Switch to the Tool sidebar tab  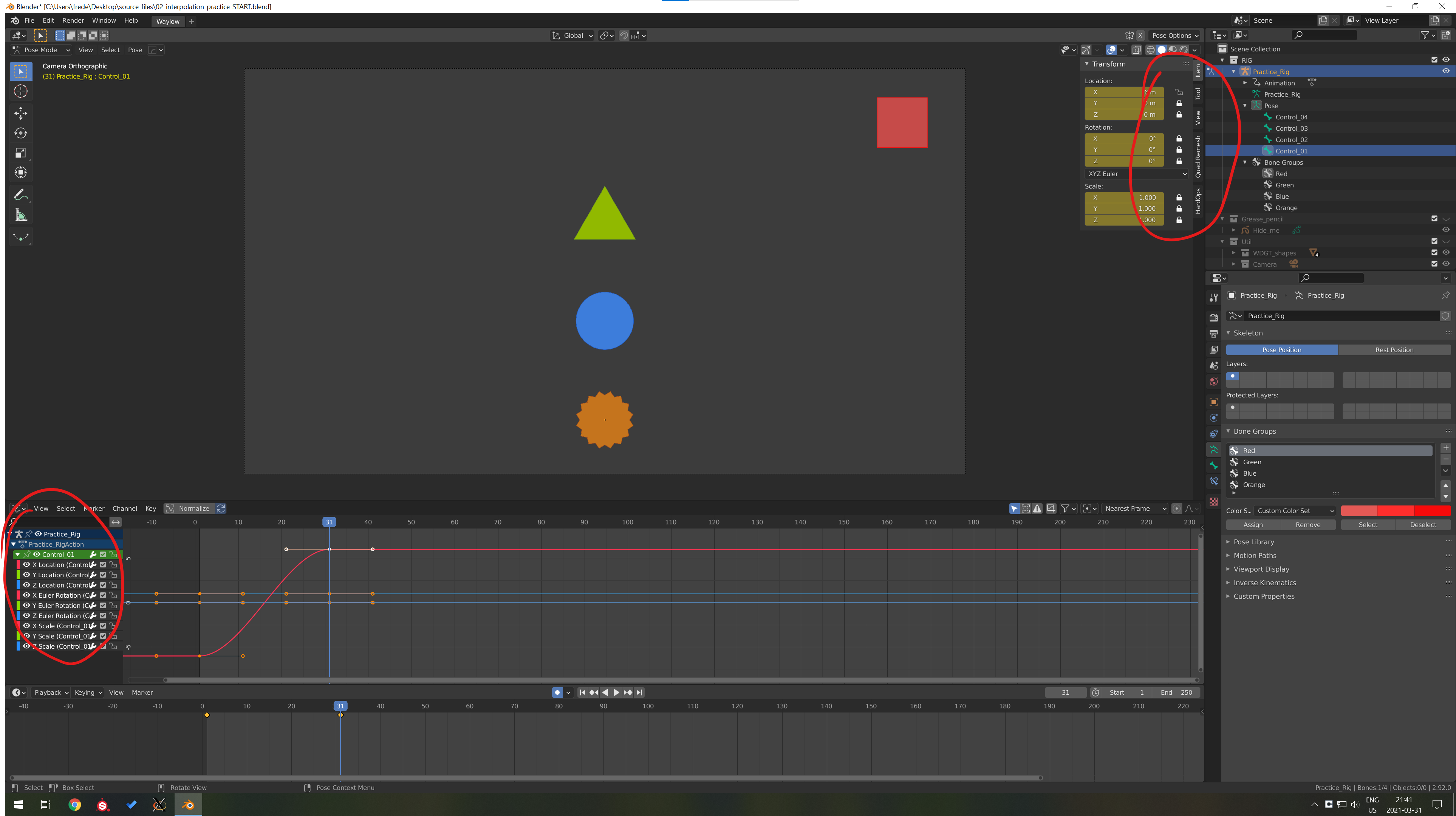pyautogui.click(x=1198, y=94)
